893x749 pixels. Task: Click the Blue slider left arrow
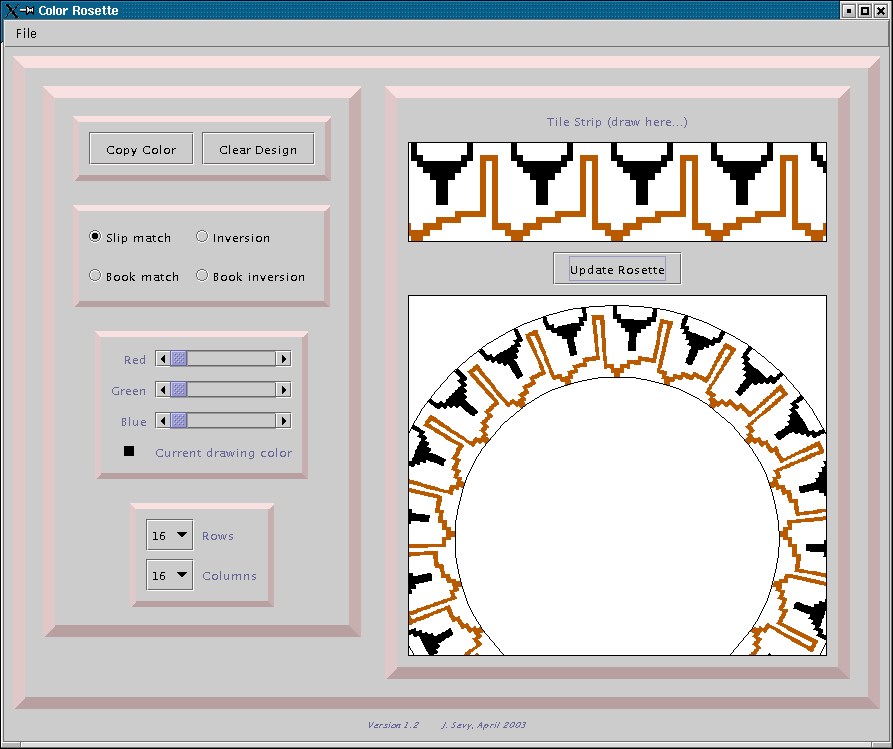(163, 421)
